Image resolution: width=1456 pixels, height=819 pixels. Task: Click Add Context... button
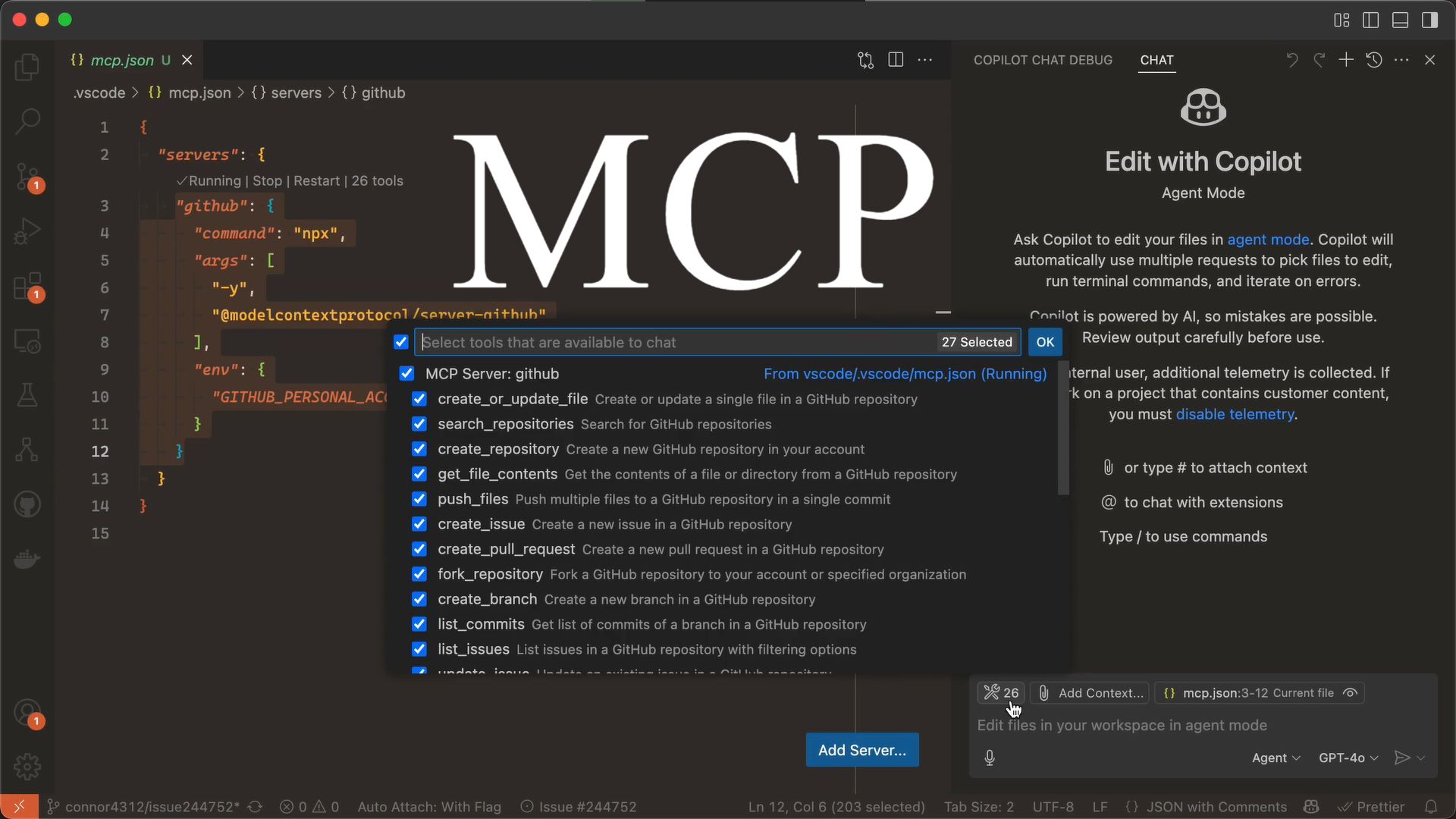tap(1090, 693)
